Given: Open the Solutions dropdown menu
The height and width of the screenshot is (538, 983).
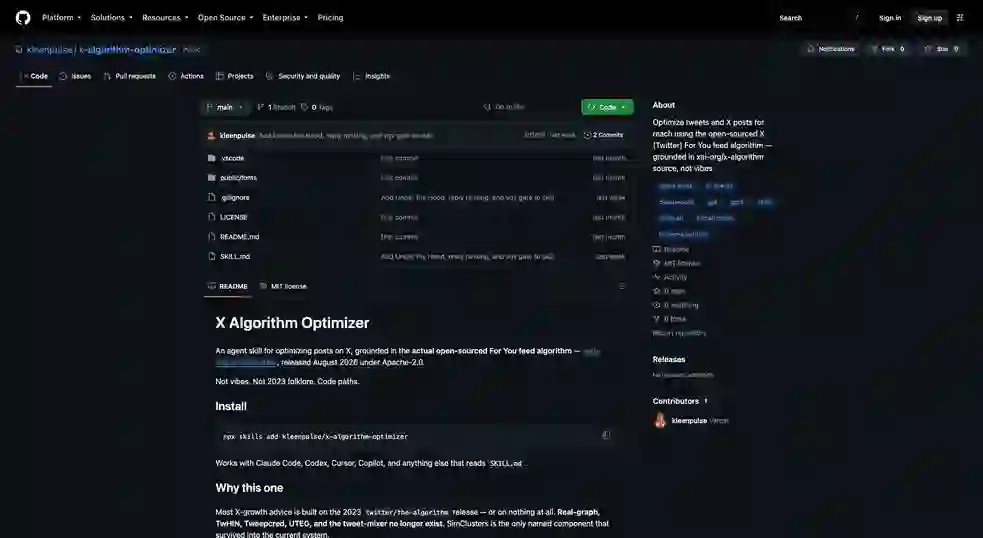Looking at the screenshot, I should (112, 18).
